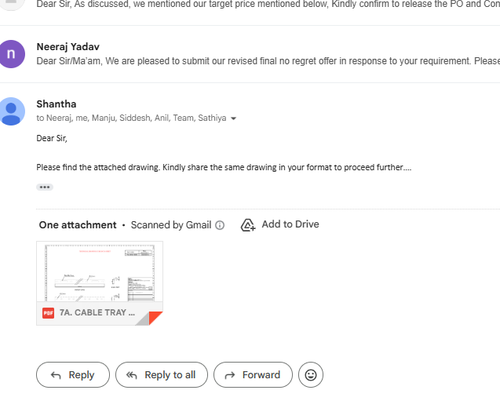
Task: Click the Reply to all button
Action: click(162, 375)
